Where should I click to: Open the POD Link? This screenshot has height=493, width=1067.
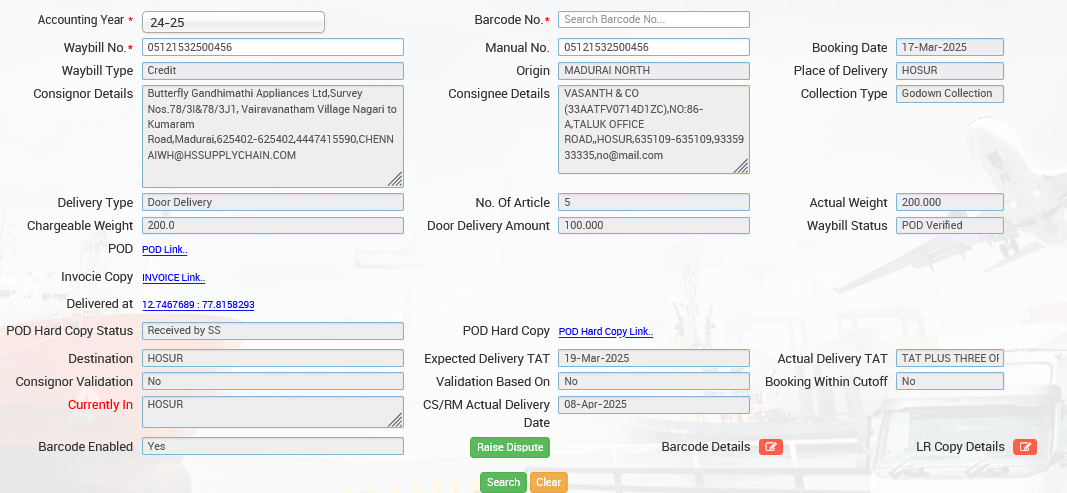pyautogui.click(x=164, y=249)
